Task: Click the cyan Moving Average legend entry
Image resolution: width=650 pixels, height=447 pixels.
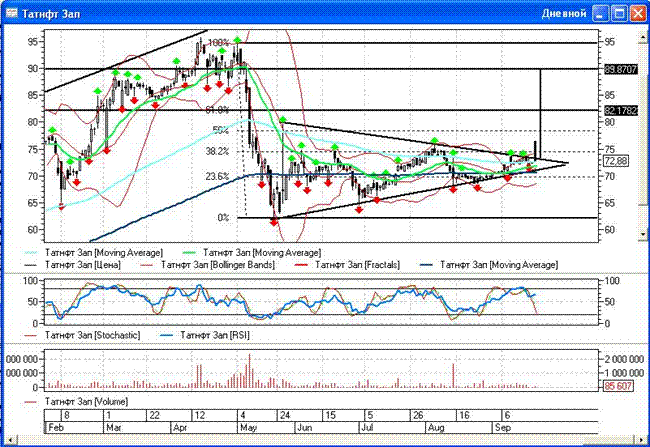Action: (x=94, y=253)
